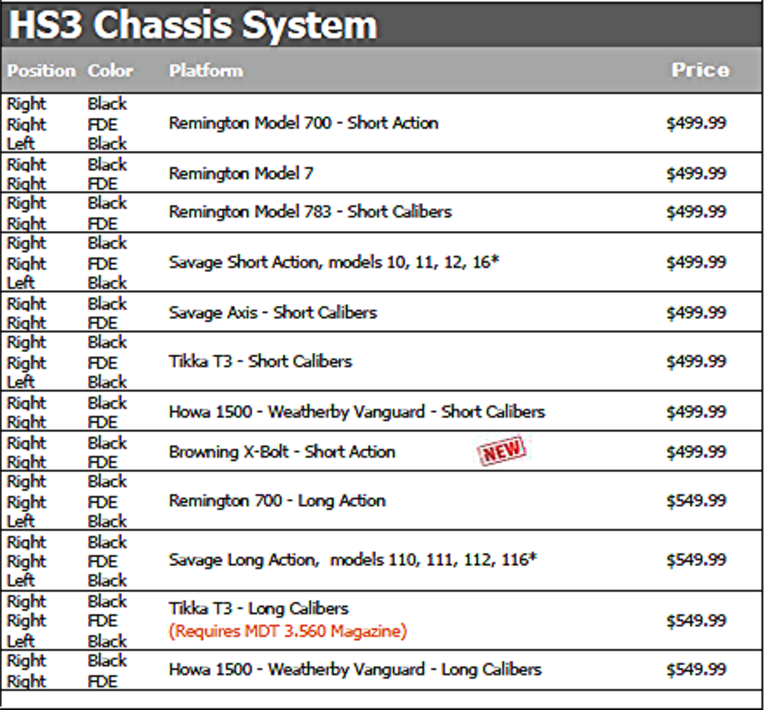Select the HS3 Chassis System title

(x=193, y=25)
